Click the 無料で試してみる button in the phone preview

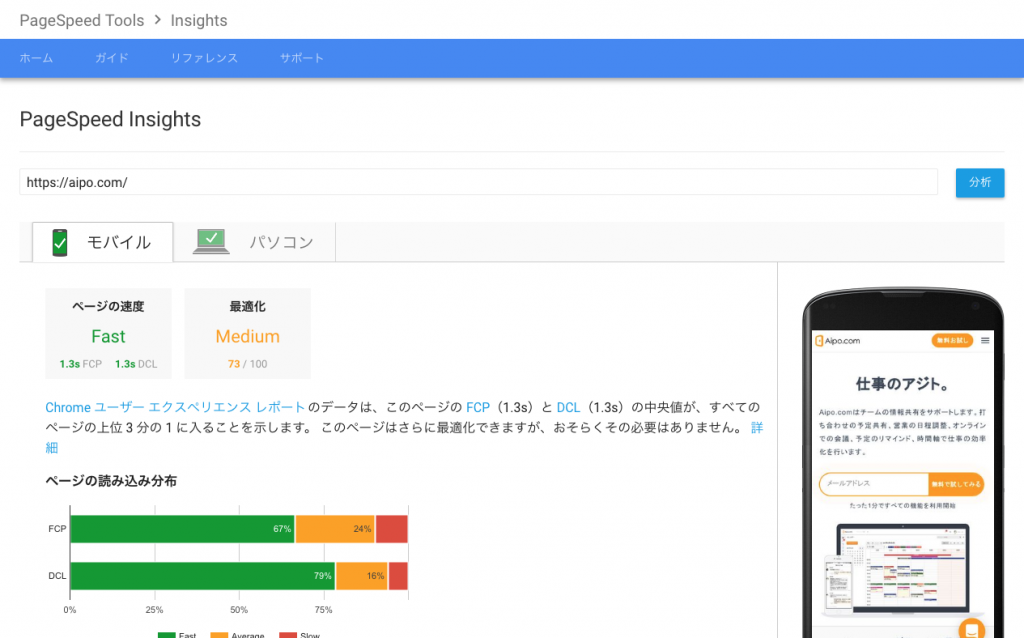(956, 484)
